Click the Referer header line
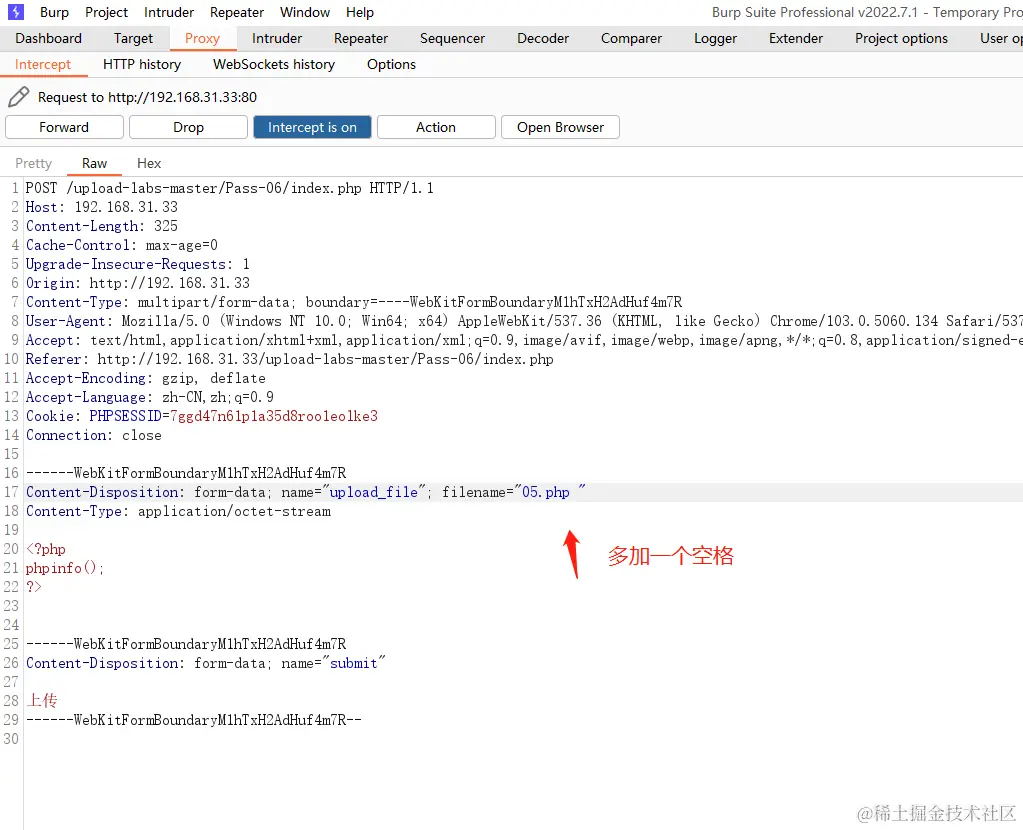Viewport: 1023px width, 830px height. pyautogui.click(x=289, y=359)
